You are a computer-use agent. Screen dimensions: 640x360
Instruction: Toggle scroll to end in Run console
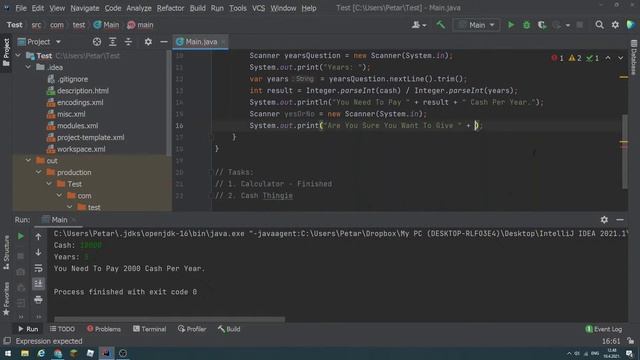38,284
